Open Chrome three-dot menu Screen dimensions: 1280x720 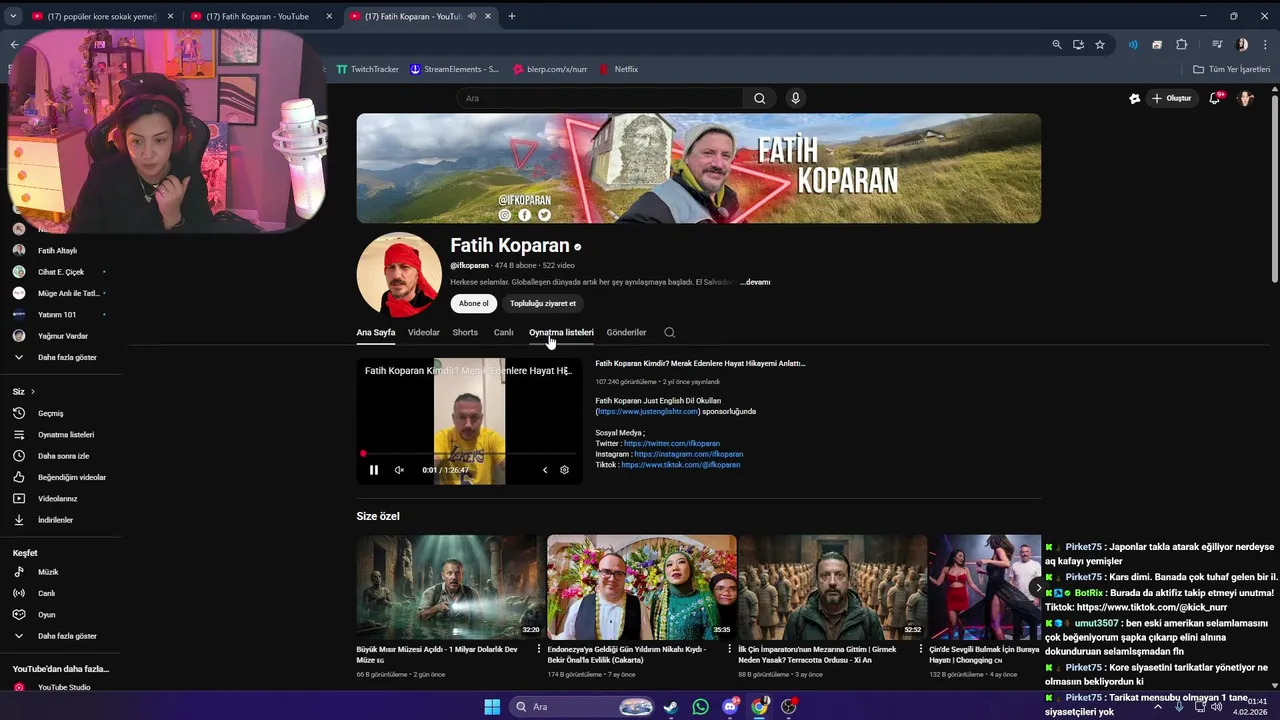pos(1265,44)
